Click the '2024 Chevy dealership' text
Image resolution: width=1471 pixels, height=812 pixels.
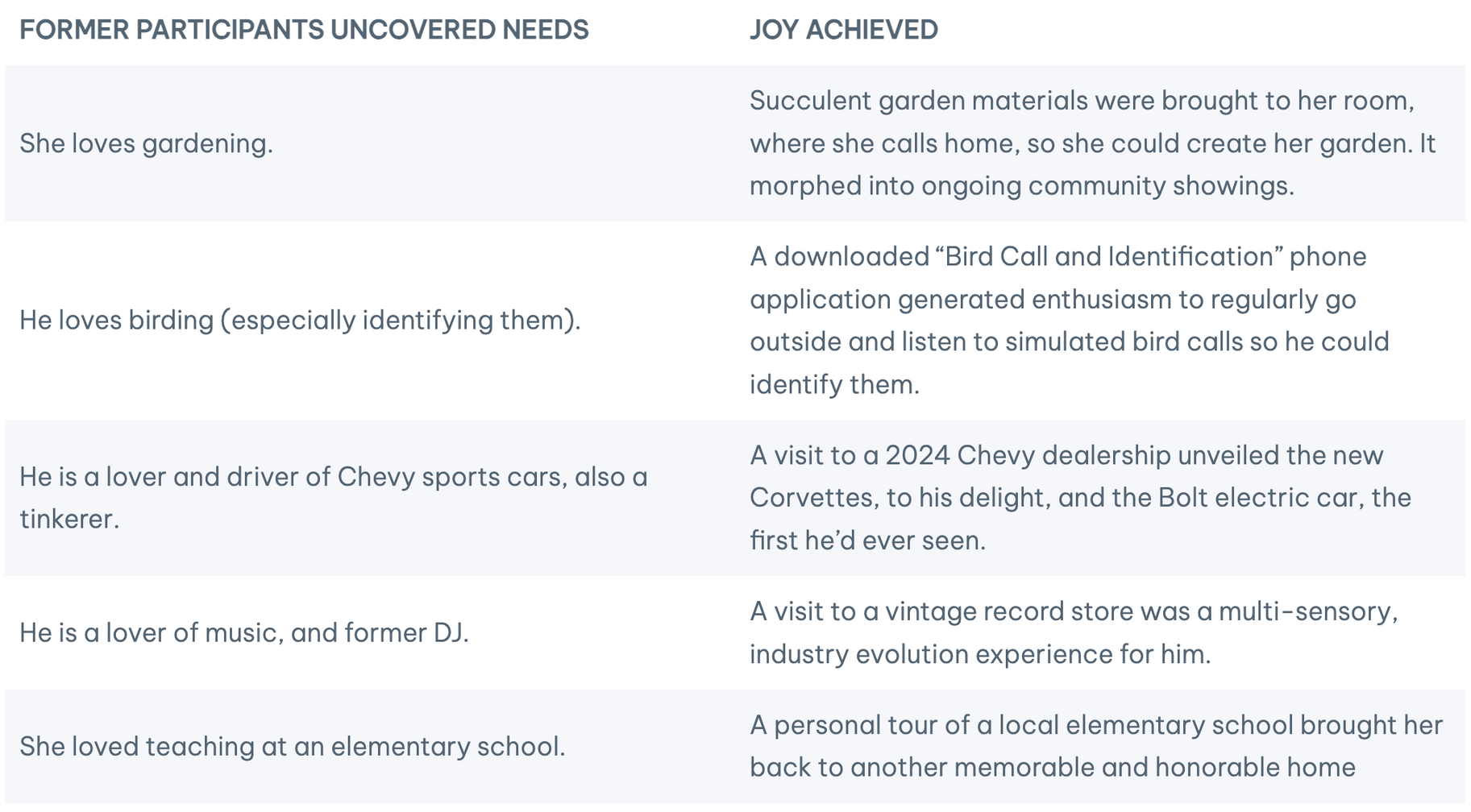pos(1028,455)
